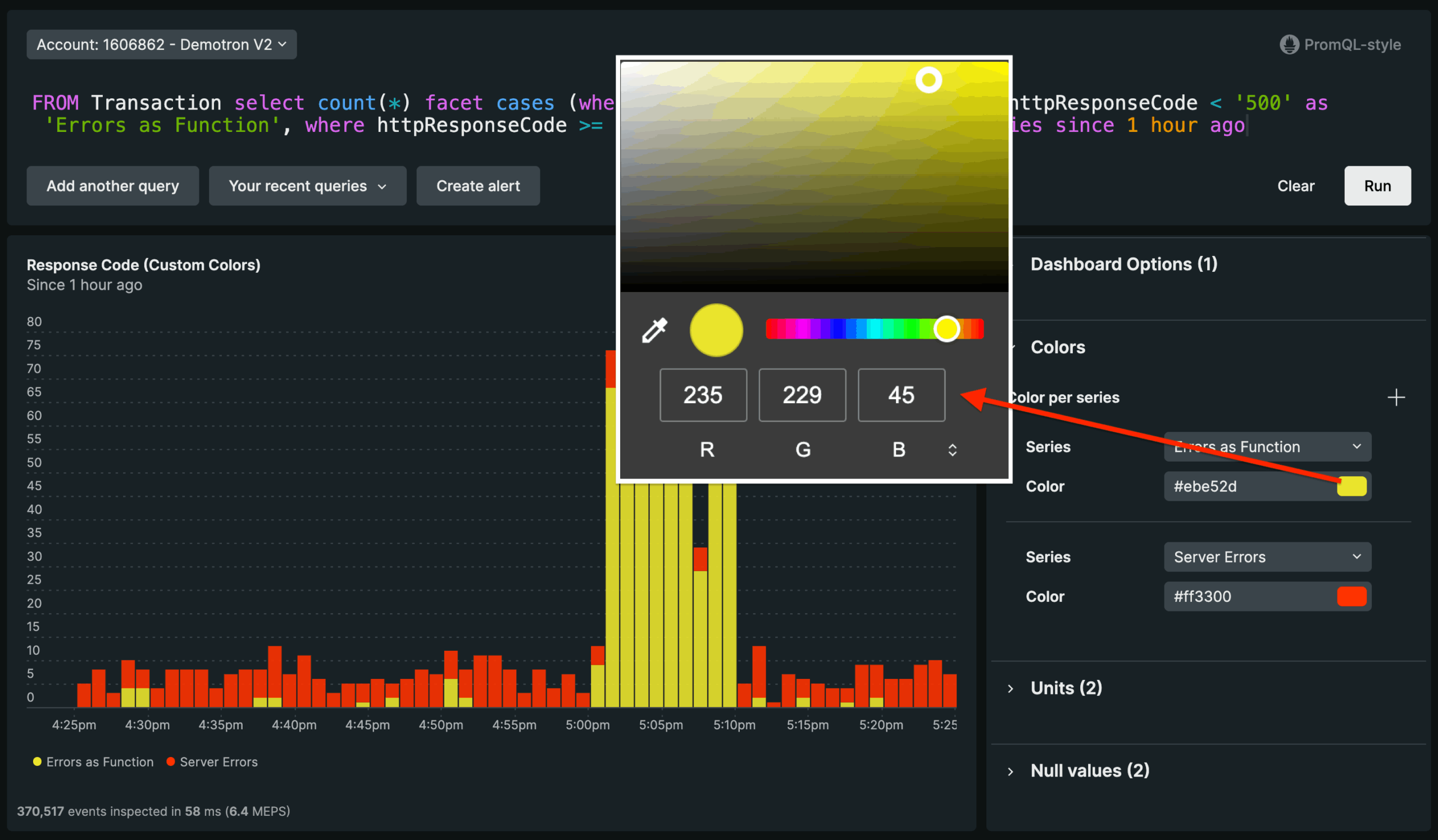Image resolution: width=1438 pixels, height=840 pixels.
Task: Open Your recent queries dropdown
Action: click(x=308, y=186)
